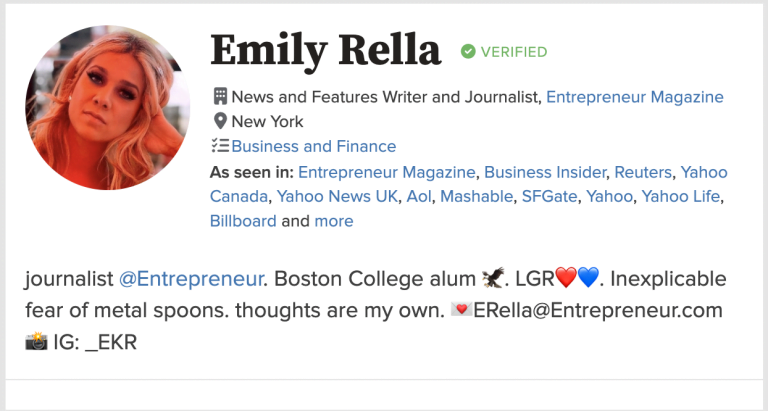Open Entrepreneur Magazine employer link

634,97
